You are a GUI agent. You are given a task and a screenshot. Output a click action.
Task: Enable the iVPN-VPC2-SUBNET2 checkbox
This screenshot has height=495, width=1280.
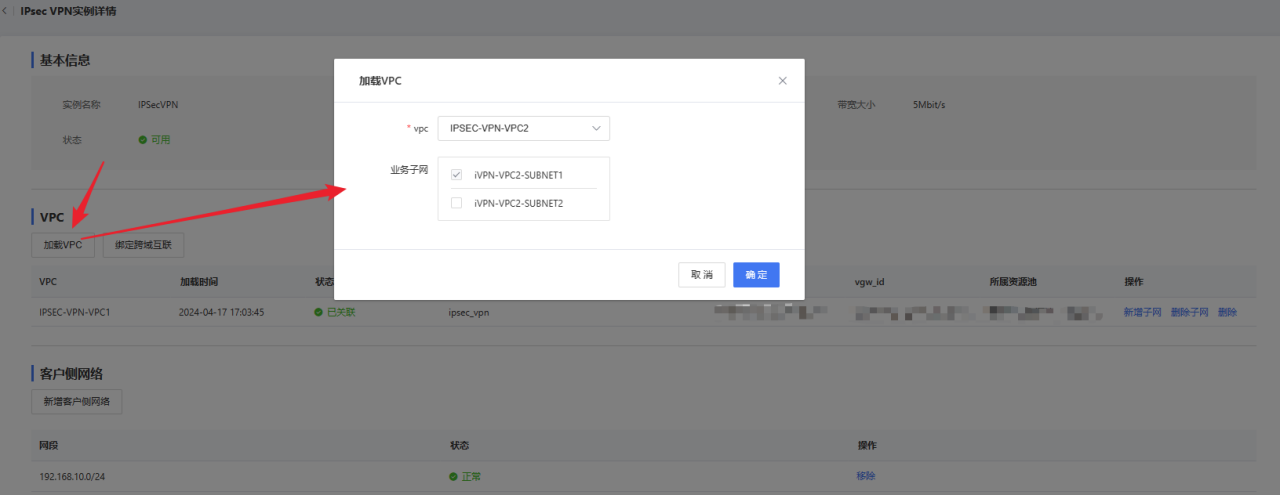[457, 203]
